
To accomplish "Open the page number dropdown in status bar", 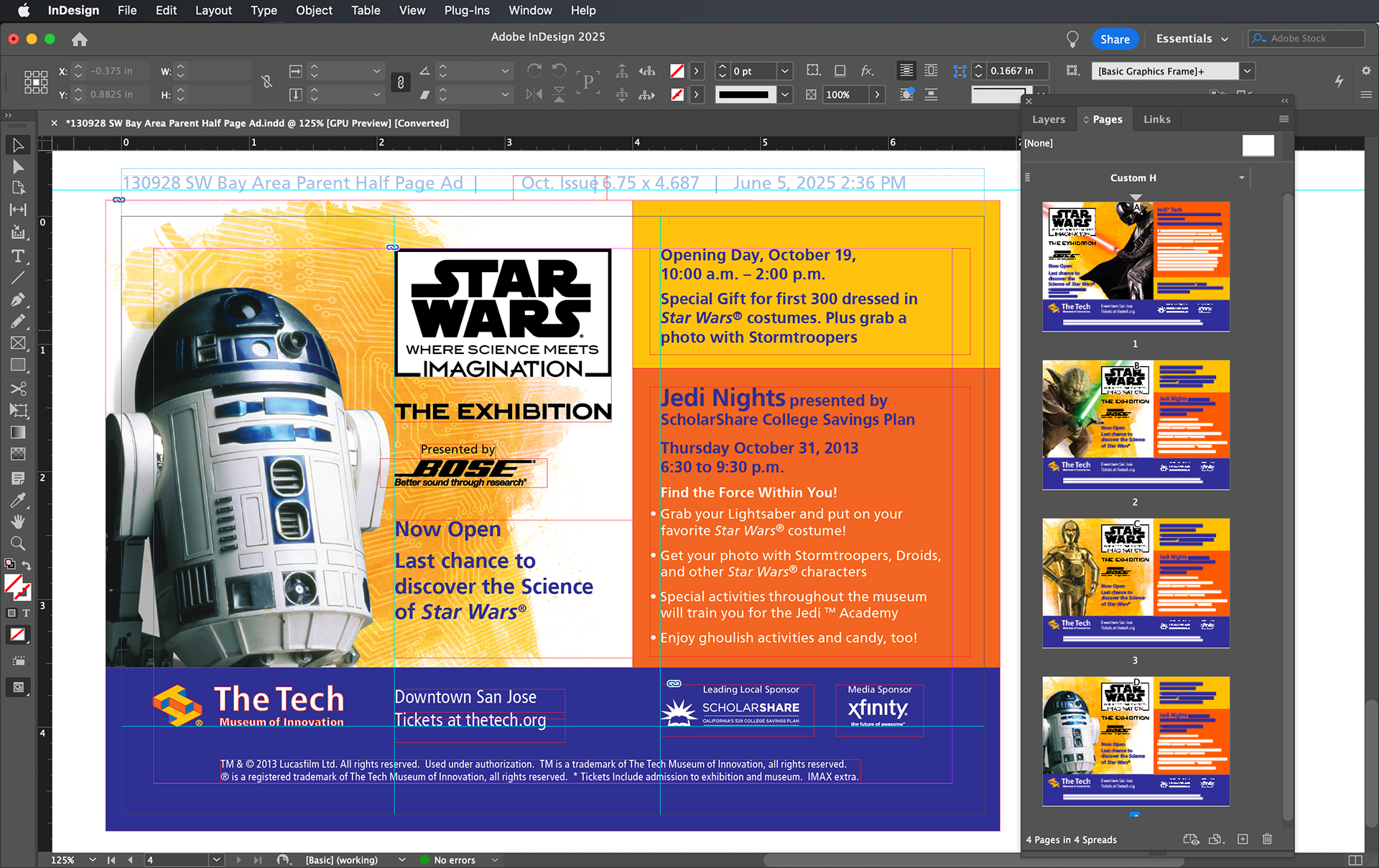I will click(216, 860).
